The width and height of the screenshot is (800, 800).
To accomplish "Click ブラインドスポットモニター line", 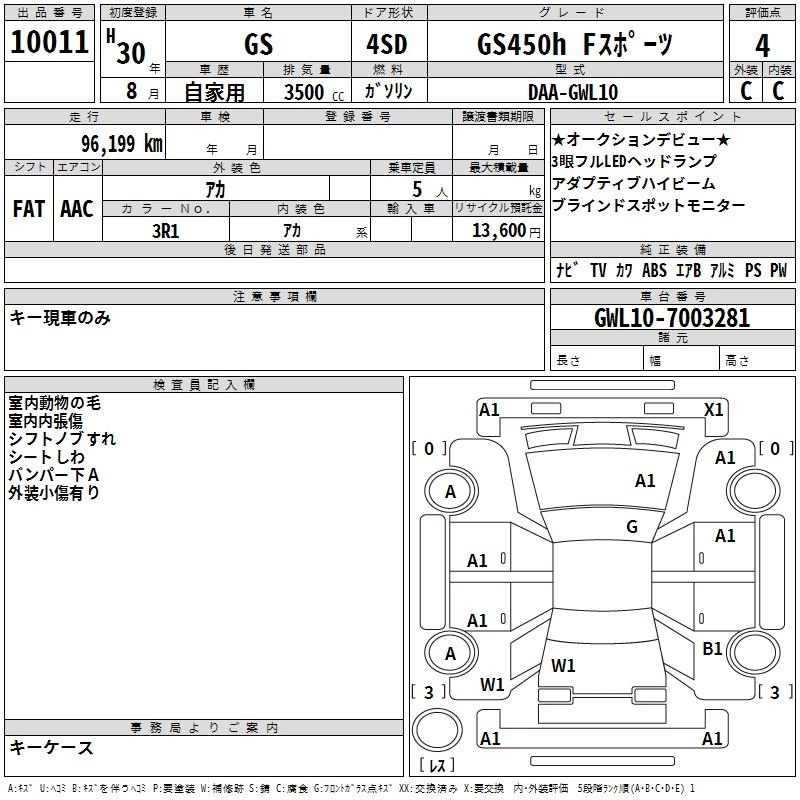I will pyautogui.click(x=648, y=206).
